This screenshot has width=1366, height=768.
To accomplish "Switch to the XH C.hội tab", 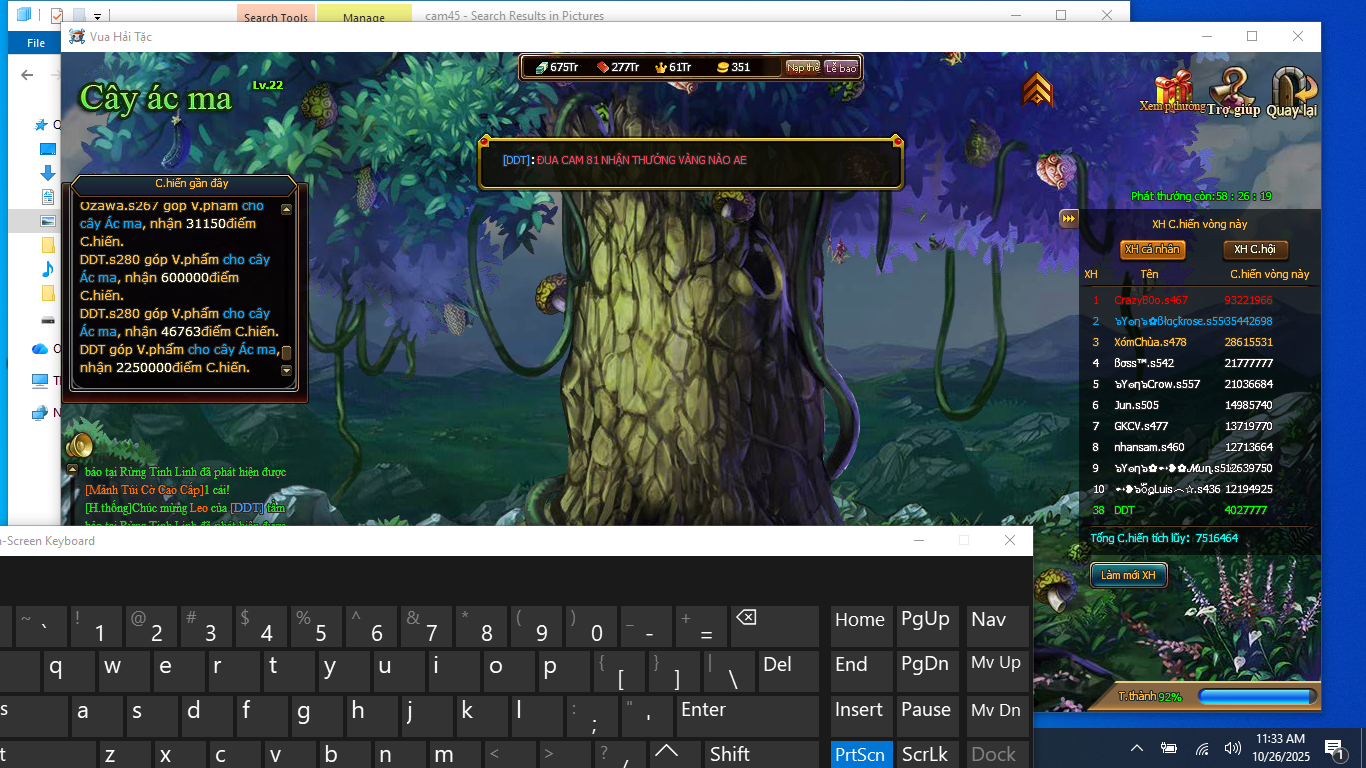I will (1256, 250).
